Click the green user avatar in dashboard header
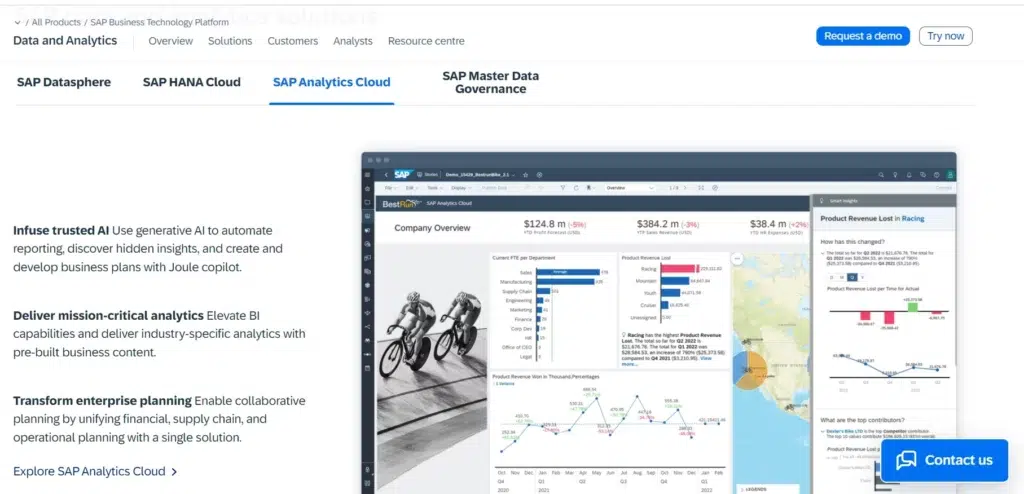Screen dimensions: 1024x494 (x=950, y=174)
